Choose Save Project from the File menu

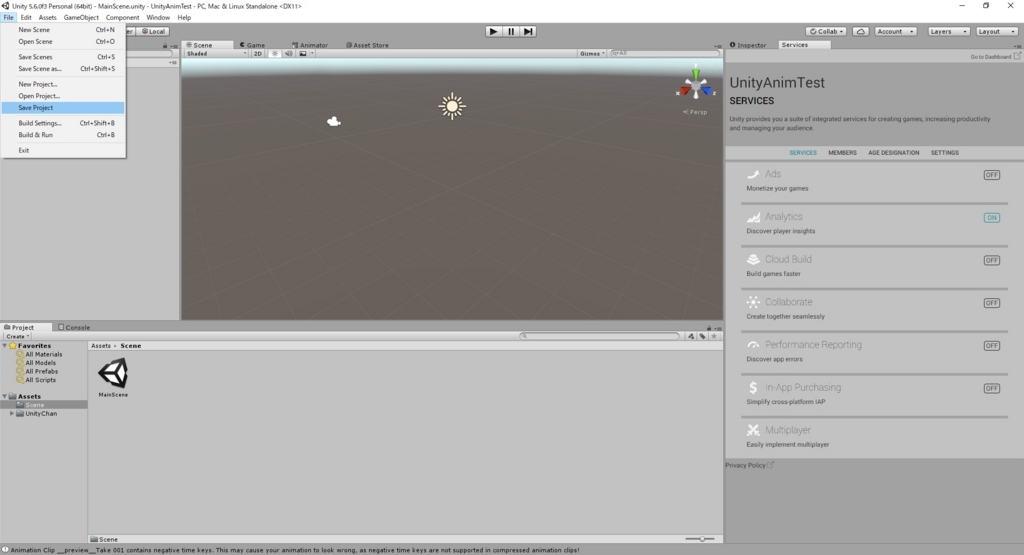pyautogui.click(x=63, y=108)
